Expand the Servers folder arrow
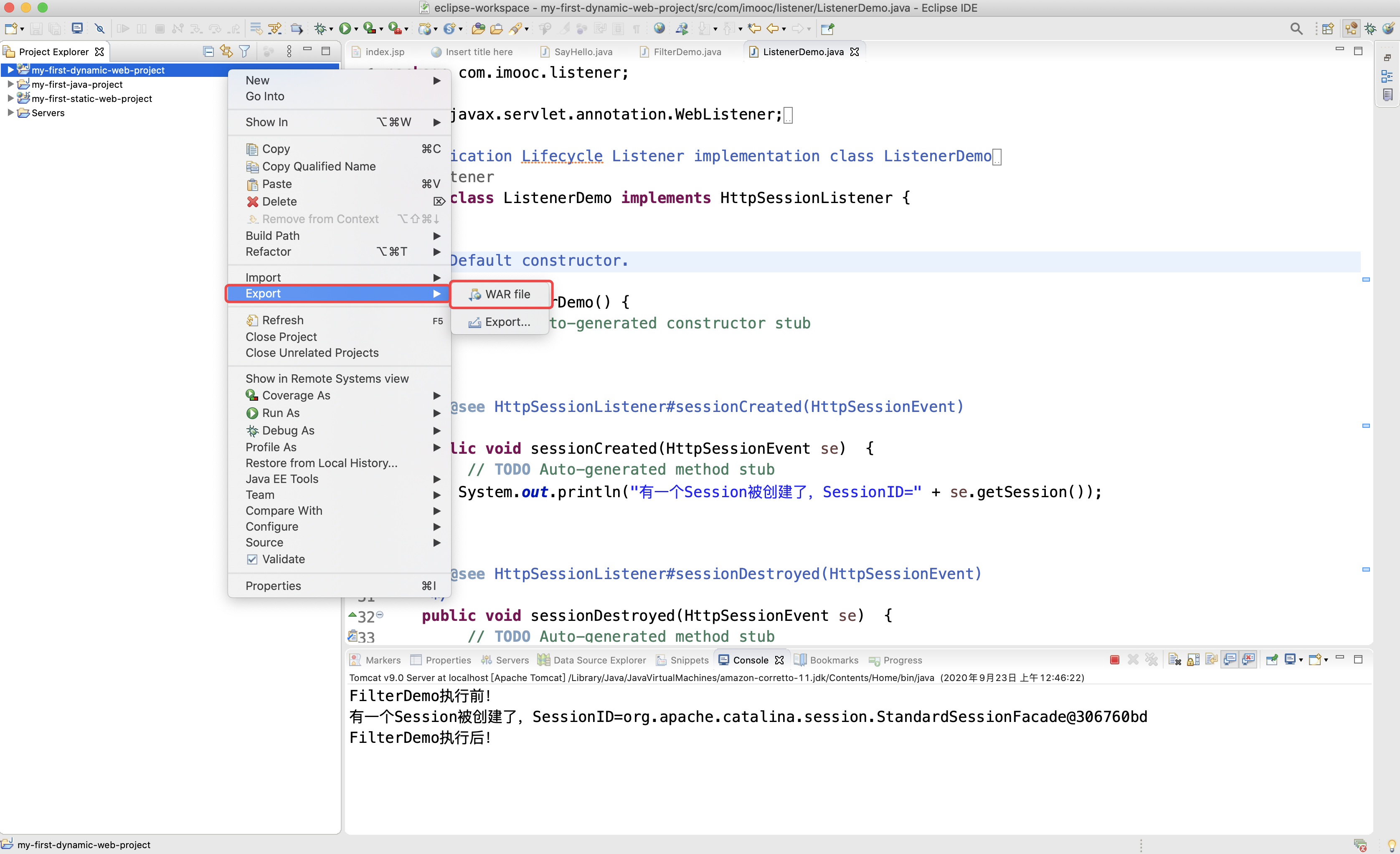 click(x=10, y=112)
